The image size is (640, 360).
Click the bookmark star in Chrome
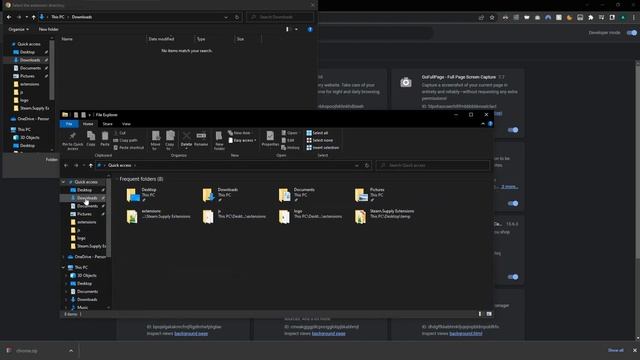pos(492,18)
